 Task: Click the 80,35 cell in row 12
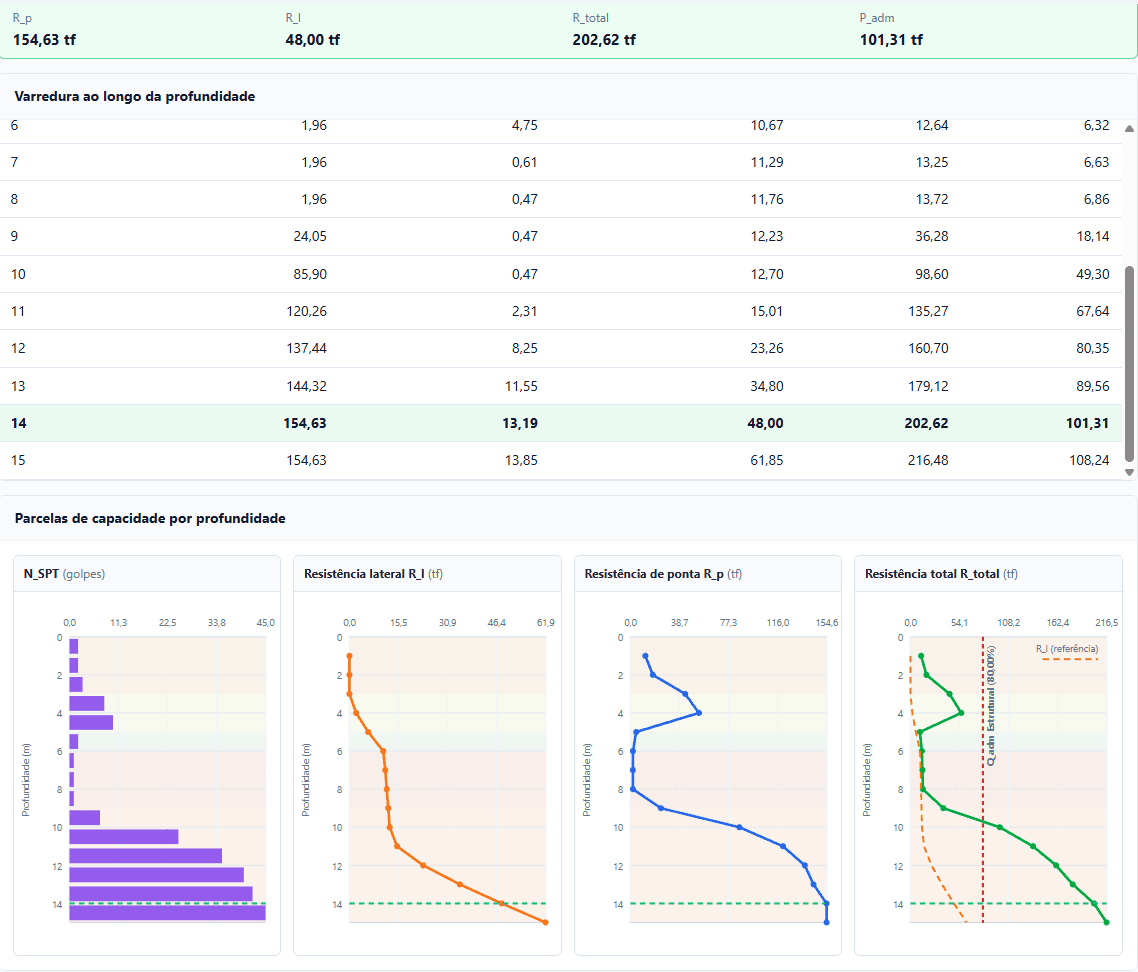(1093, 348)
